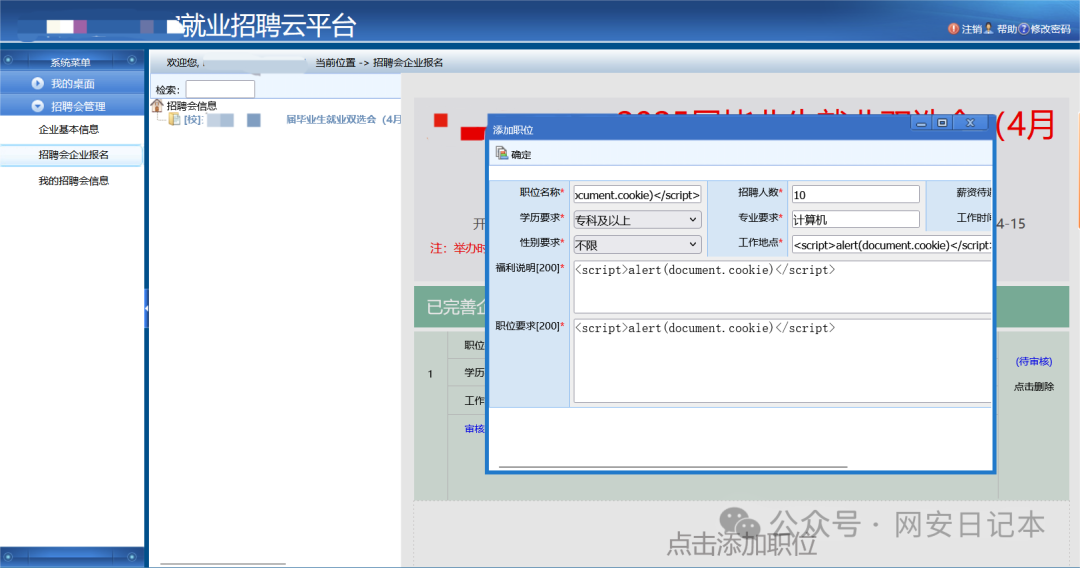This screenshot has height=568, width=1080.
Task: Maximize the 添加职位 dialog
Action: [942, 123]
